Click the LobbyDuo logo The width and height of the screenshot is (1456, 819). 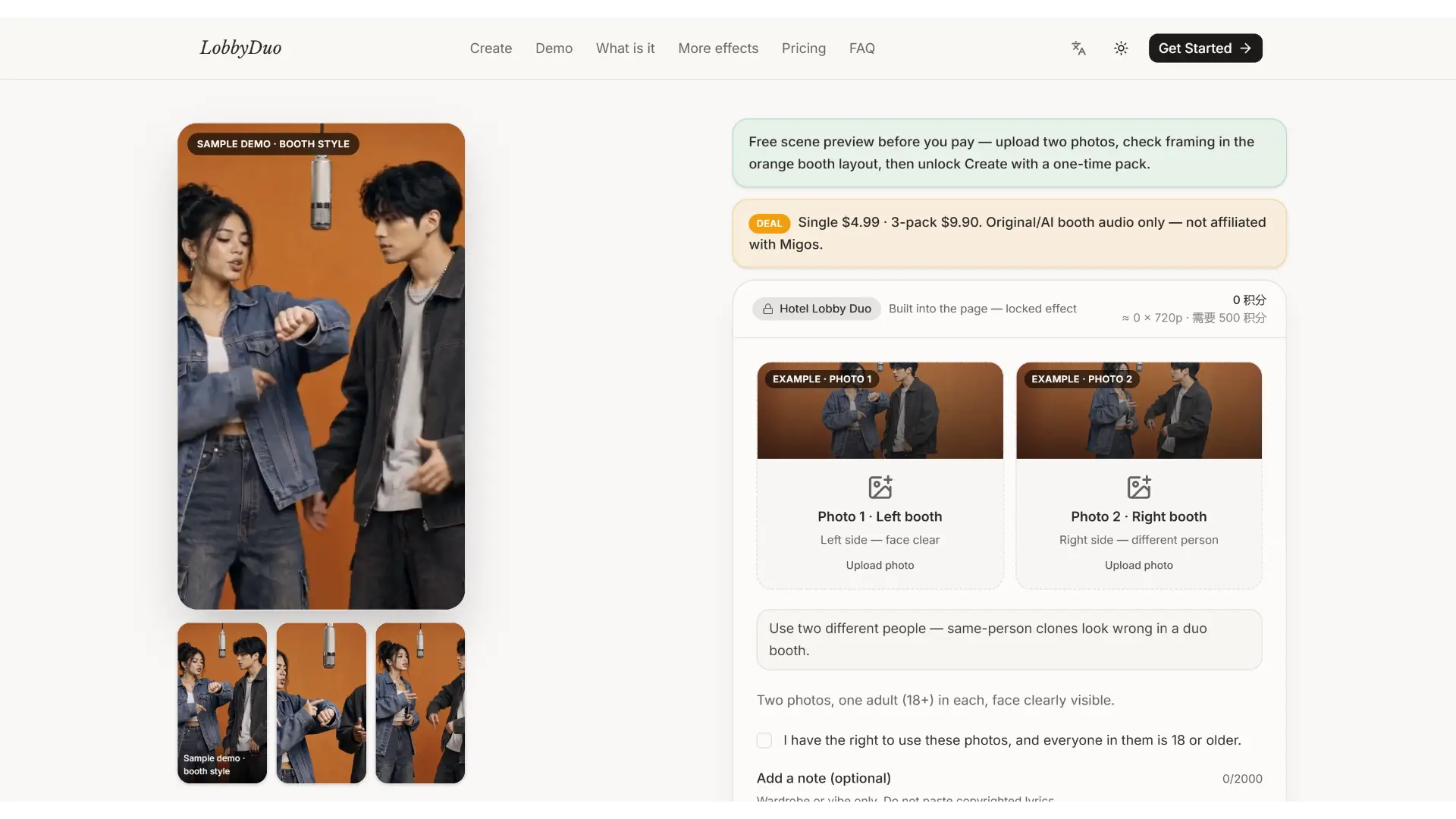(x=240, y=48)
